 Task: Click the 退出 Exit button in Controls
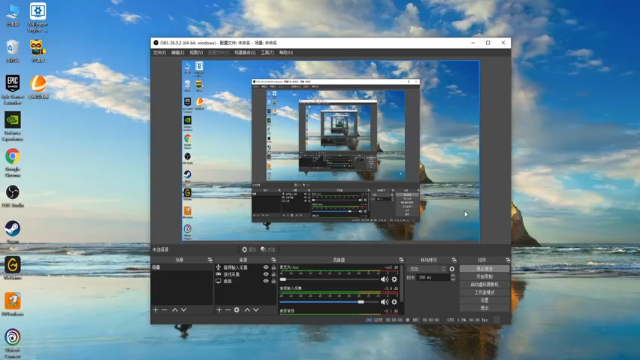coord(484,308)
